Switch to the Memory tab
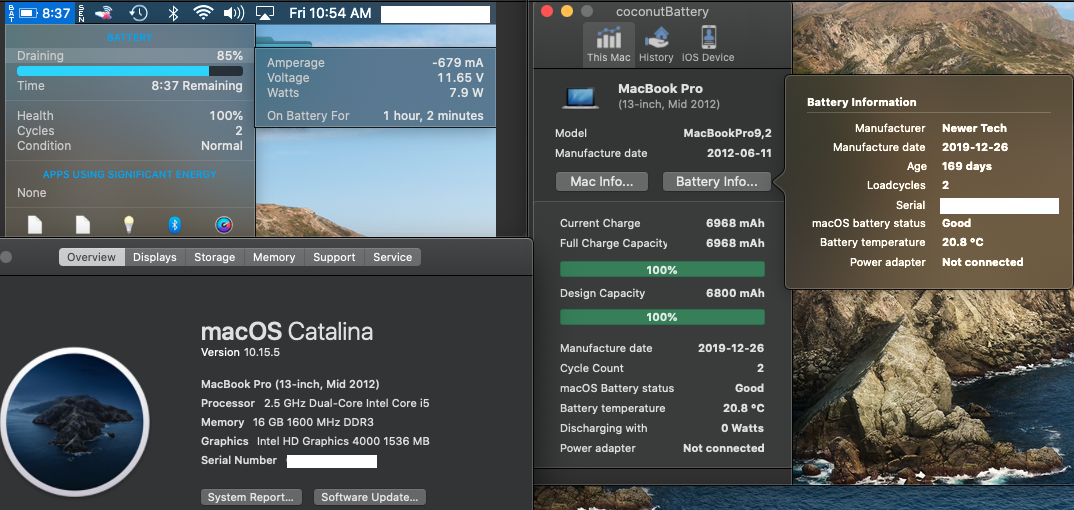Viewport: 1074px width, 510px height. click(274, 257)
